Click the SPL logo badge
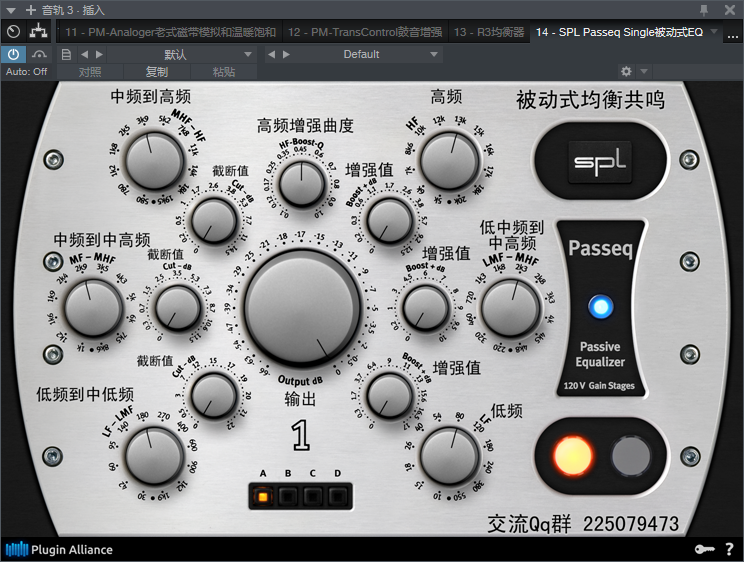Screen dimensions: 744x562 click(600, 162)
